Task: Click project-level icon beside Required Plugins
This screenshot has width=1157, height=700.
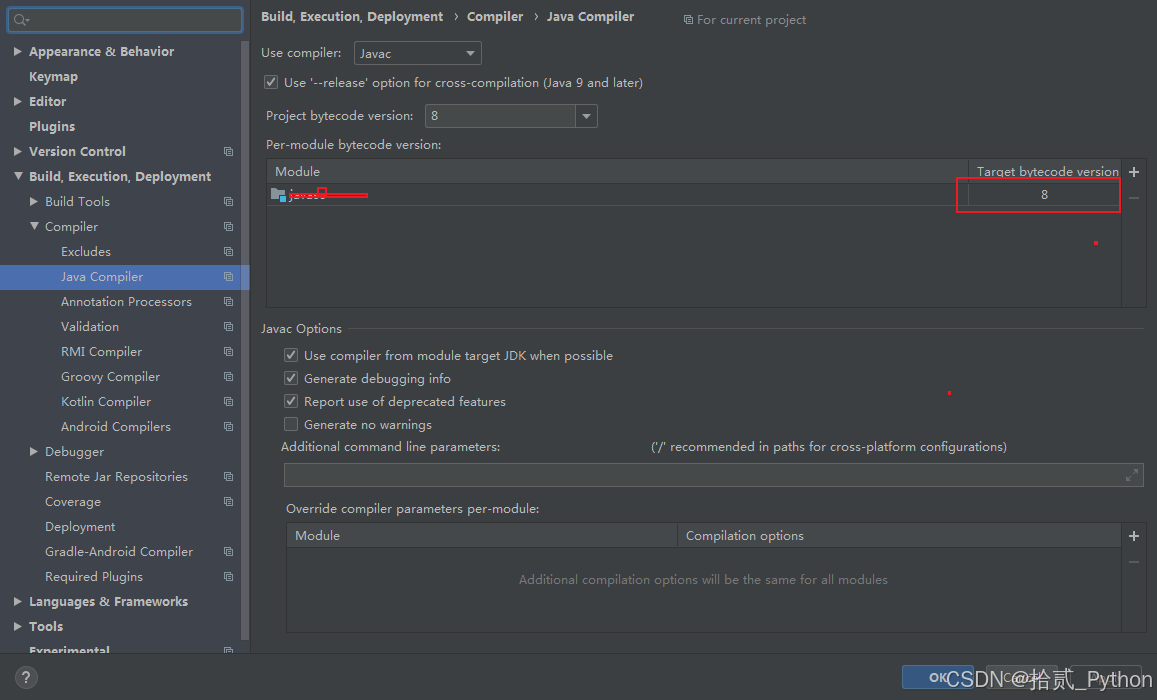Action: [x=229, y=577]
